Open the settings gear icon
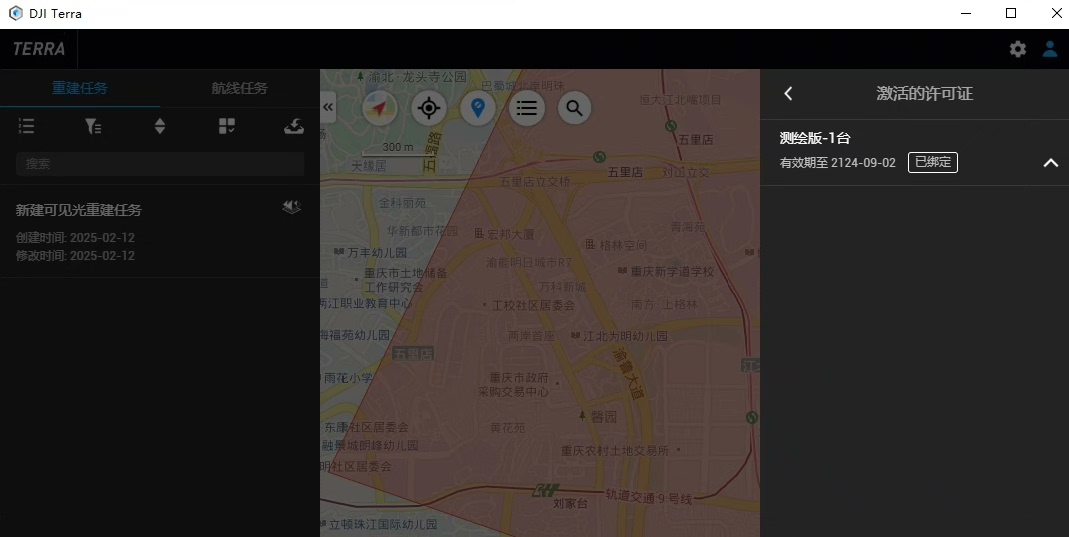Image resolution: width=1069 pixels, height=537 pixels. coord(1017,49)
